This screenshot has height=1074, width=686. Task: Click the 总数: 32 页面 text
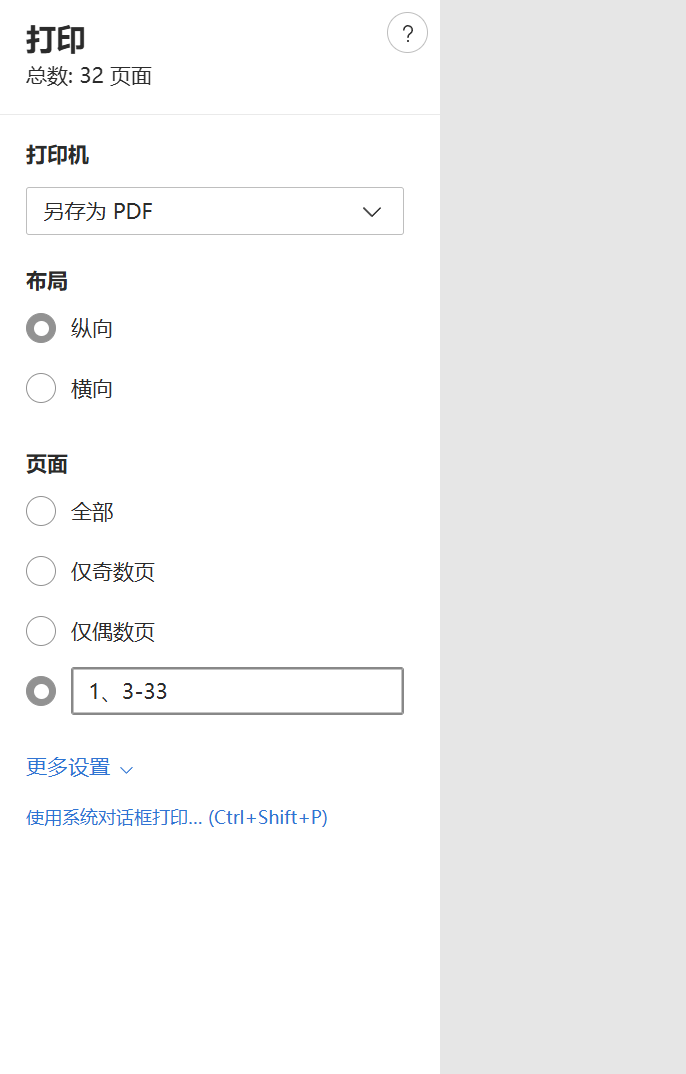tap(89, 76)
